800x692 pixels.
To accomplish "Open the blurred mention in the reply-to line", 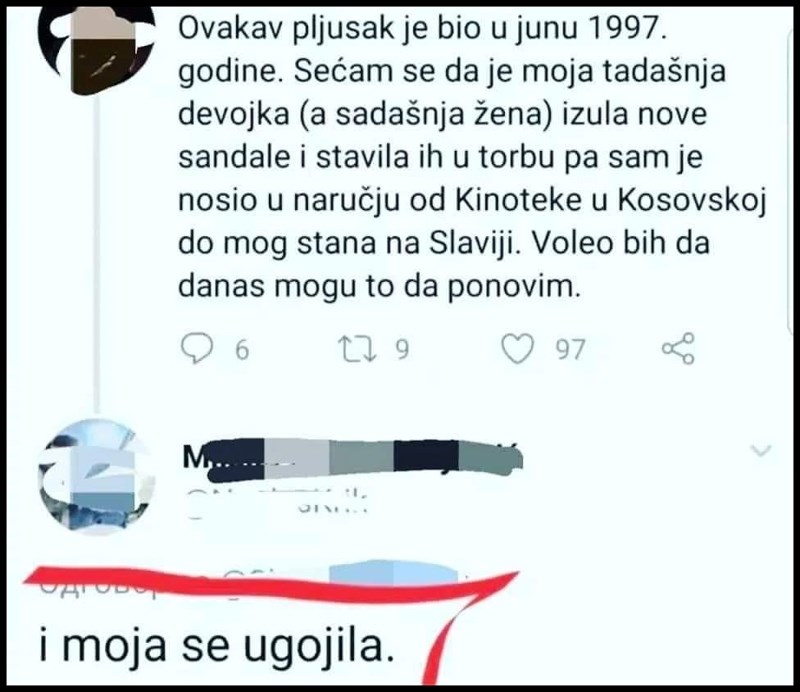I will [394, 573].
